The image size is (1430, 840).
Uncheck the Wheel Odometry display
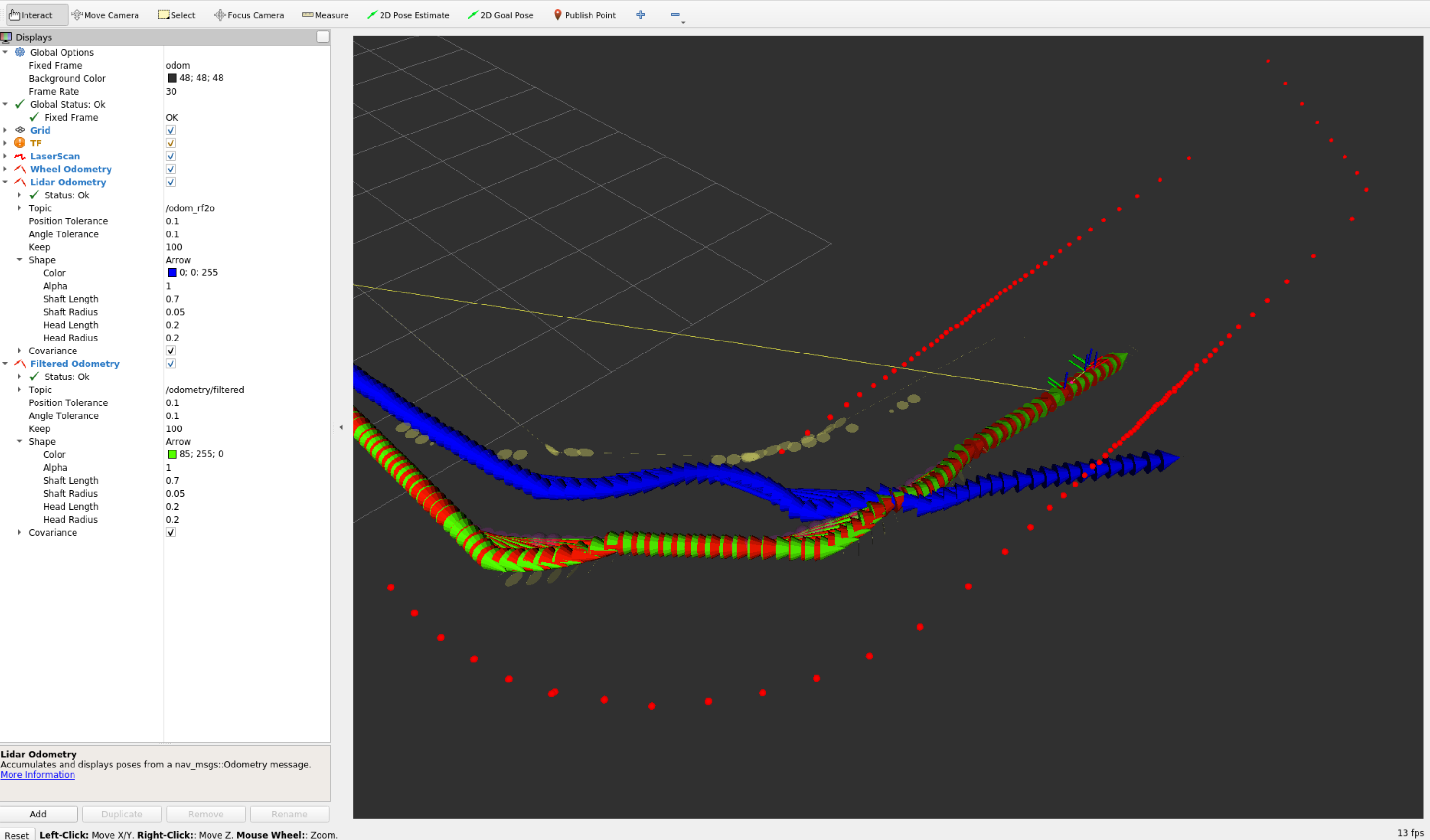[171, 169]
